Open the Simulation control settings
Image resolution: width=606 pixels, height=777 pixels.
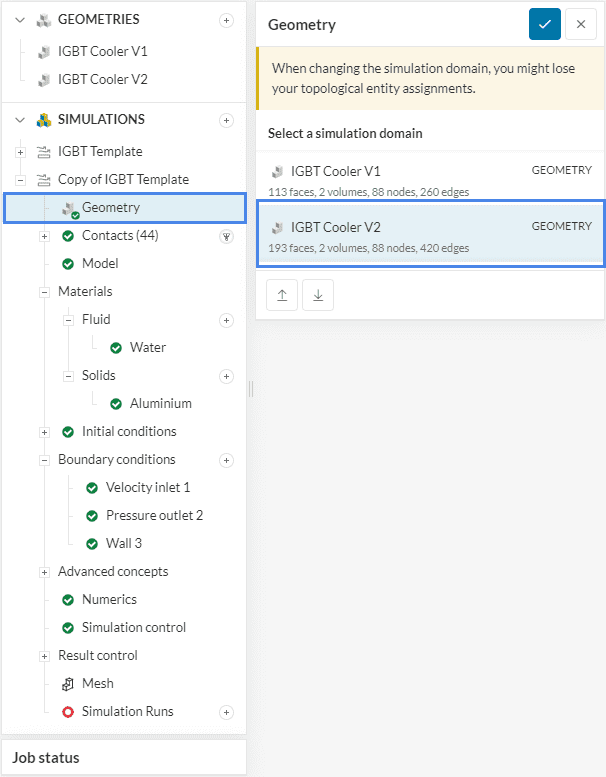(x=133, y=628)
